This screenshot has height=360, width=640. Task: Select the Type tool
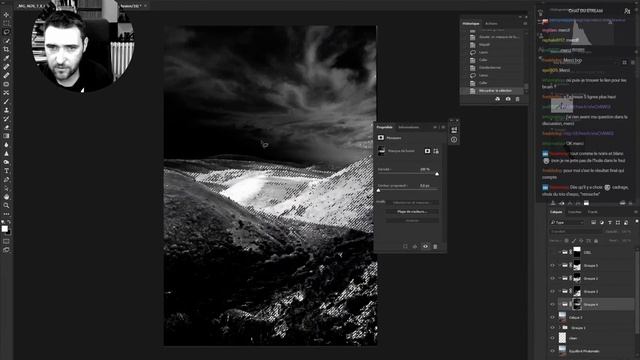(6, 171)
